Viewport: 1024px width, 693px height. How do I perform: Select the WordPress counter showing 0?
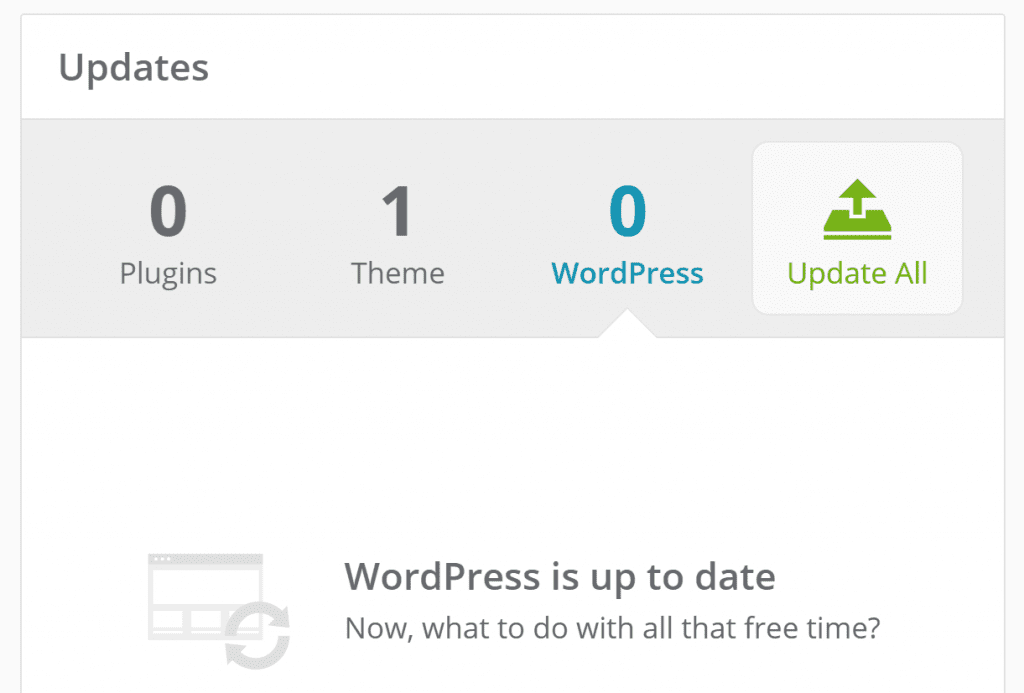[627, 210]
